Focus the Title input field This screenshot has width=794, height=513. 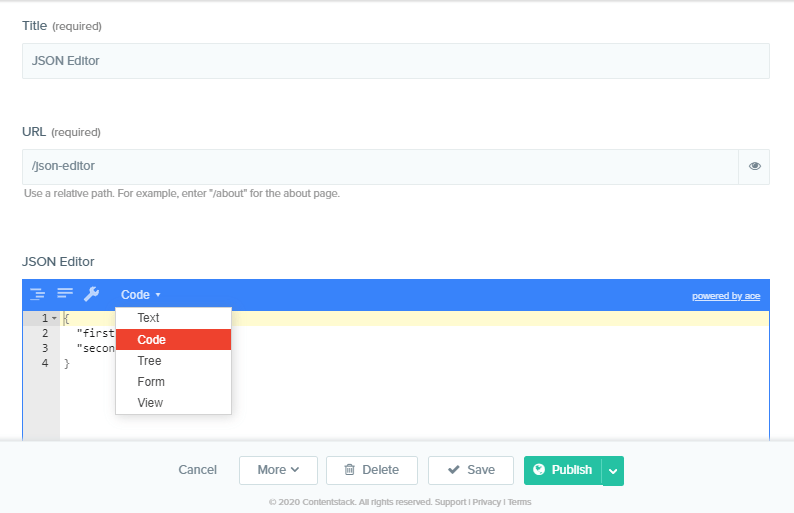click(395, 61)
